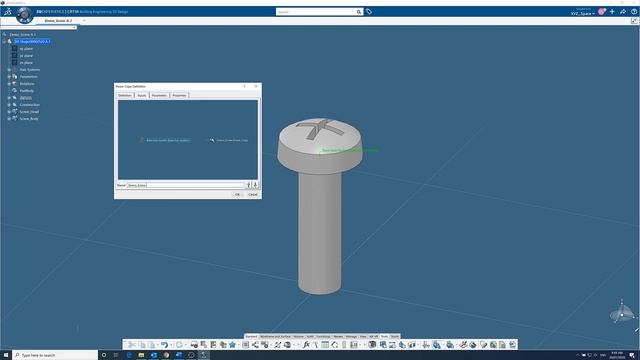This screenshot has height=360, width=640.
Task: Select the Demo_Screw A.1 document tab
Action: [x=58, y=20]
